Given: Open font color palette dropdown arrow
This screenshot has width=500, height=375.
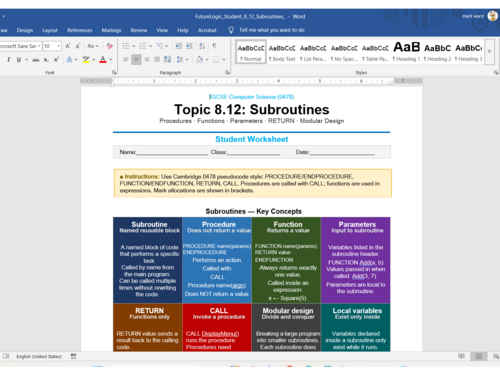Looking at the screenshot, I should click(111, 60).
